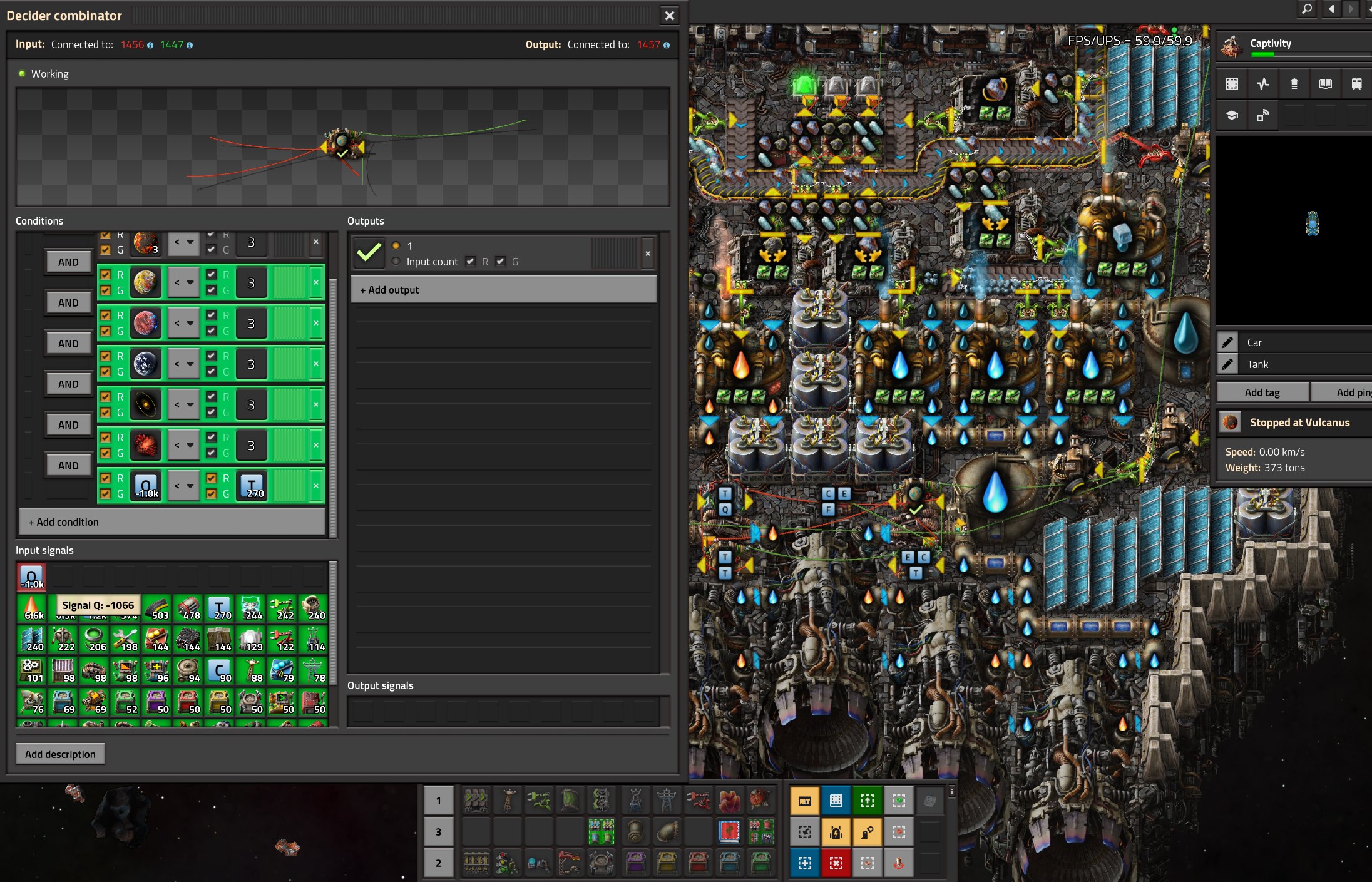Open the remote view icon
This screenshot has width=1372, height=882.
click(x=1263, y=115)
